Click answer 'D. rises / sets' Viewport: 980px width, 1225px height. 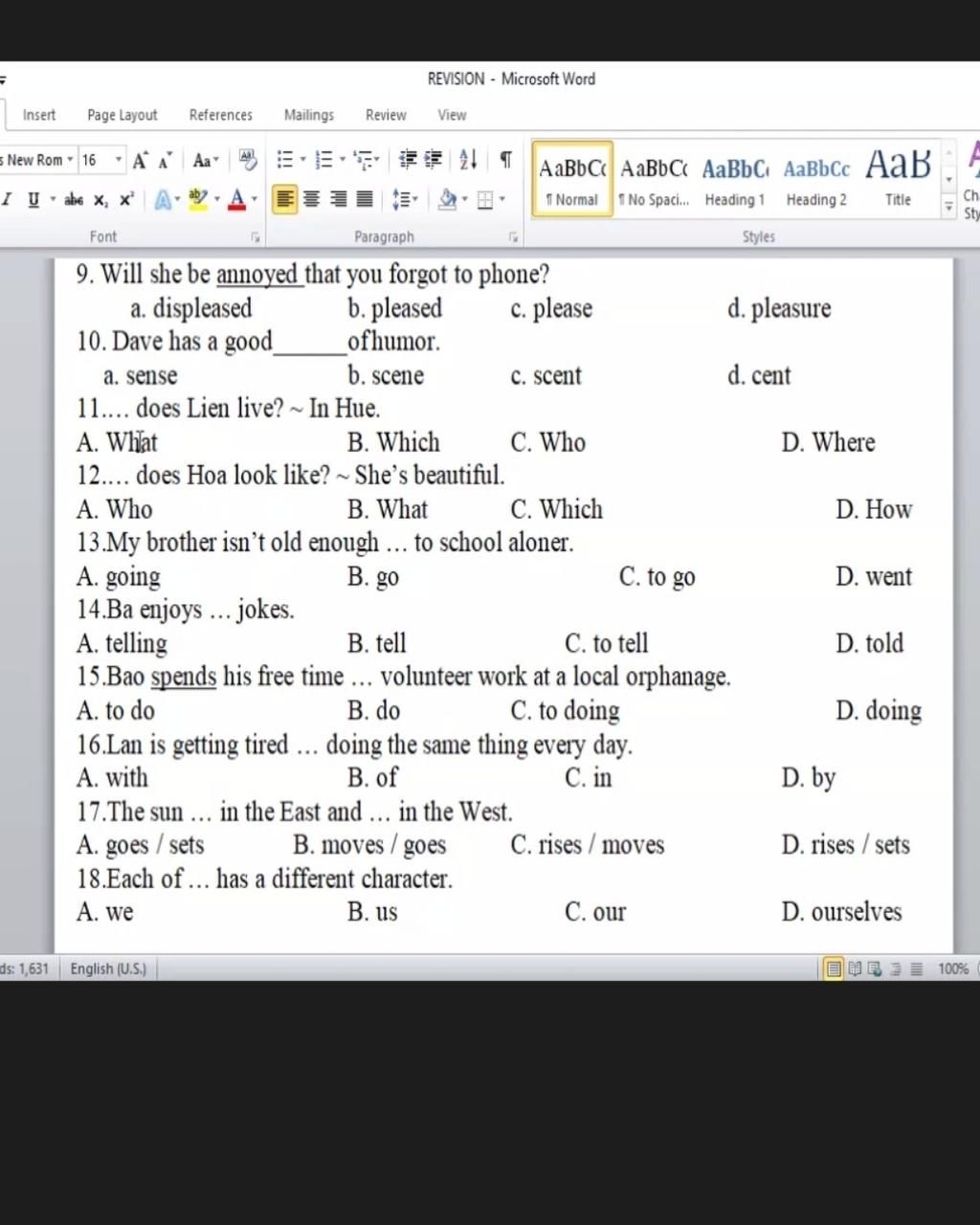[845, 845]
